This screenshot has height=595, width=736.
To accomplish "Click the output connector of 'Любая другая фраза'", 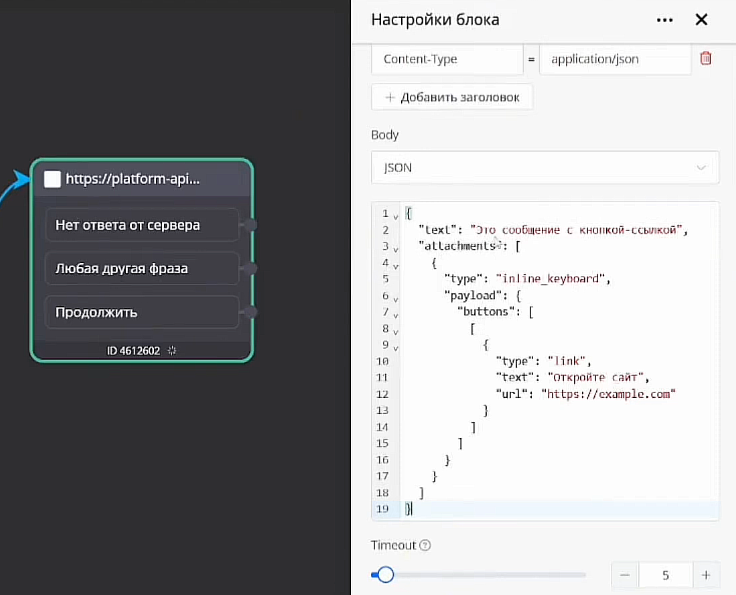I will 250,269.
